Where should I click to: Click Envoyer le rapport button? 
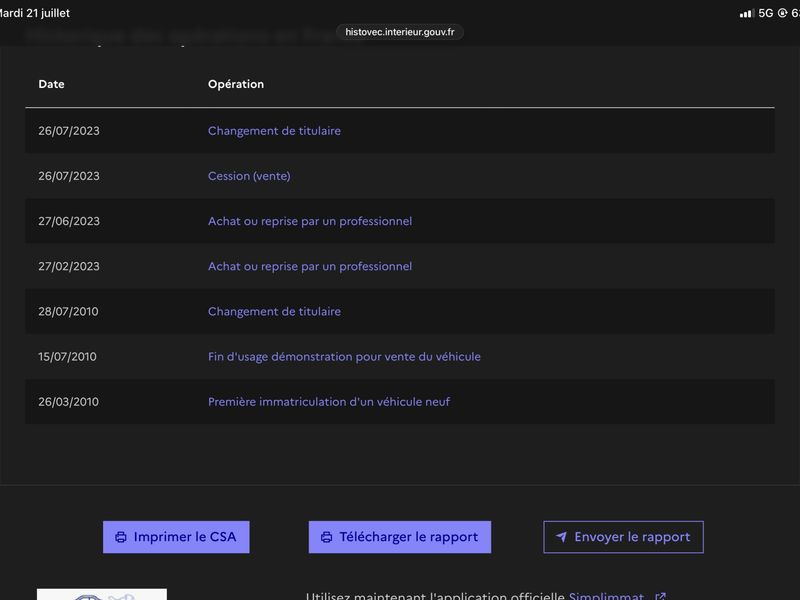pos(623,537)
